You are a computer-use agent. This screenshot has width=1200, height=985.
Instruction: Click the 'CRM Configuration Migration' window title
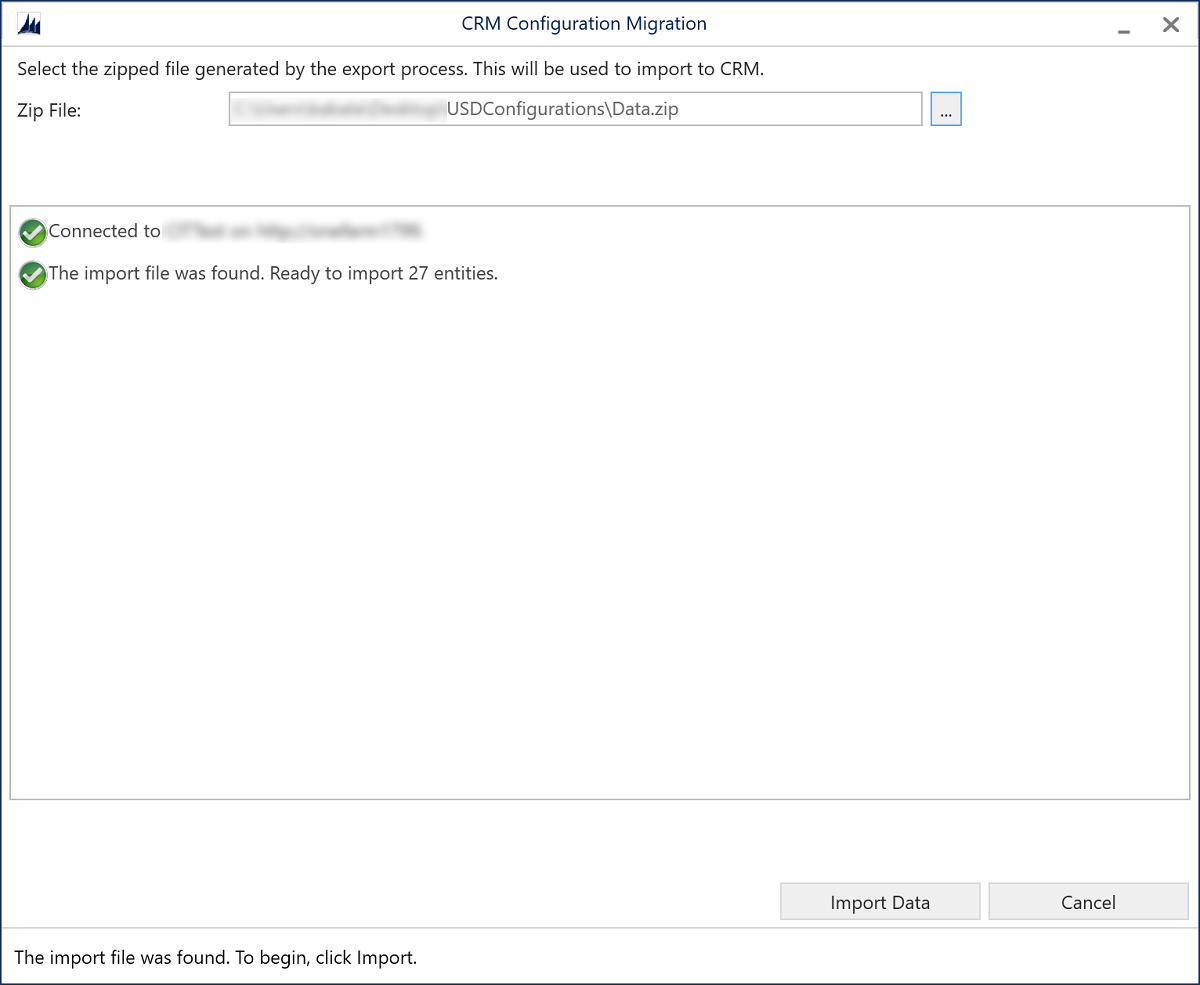[x=584, y=24]
